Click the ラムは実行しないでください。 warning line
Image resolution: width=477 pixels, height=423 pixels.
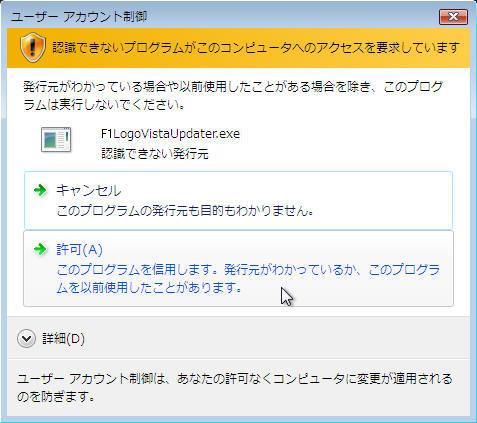coord(104,105)
